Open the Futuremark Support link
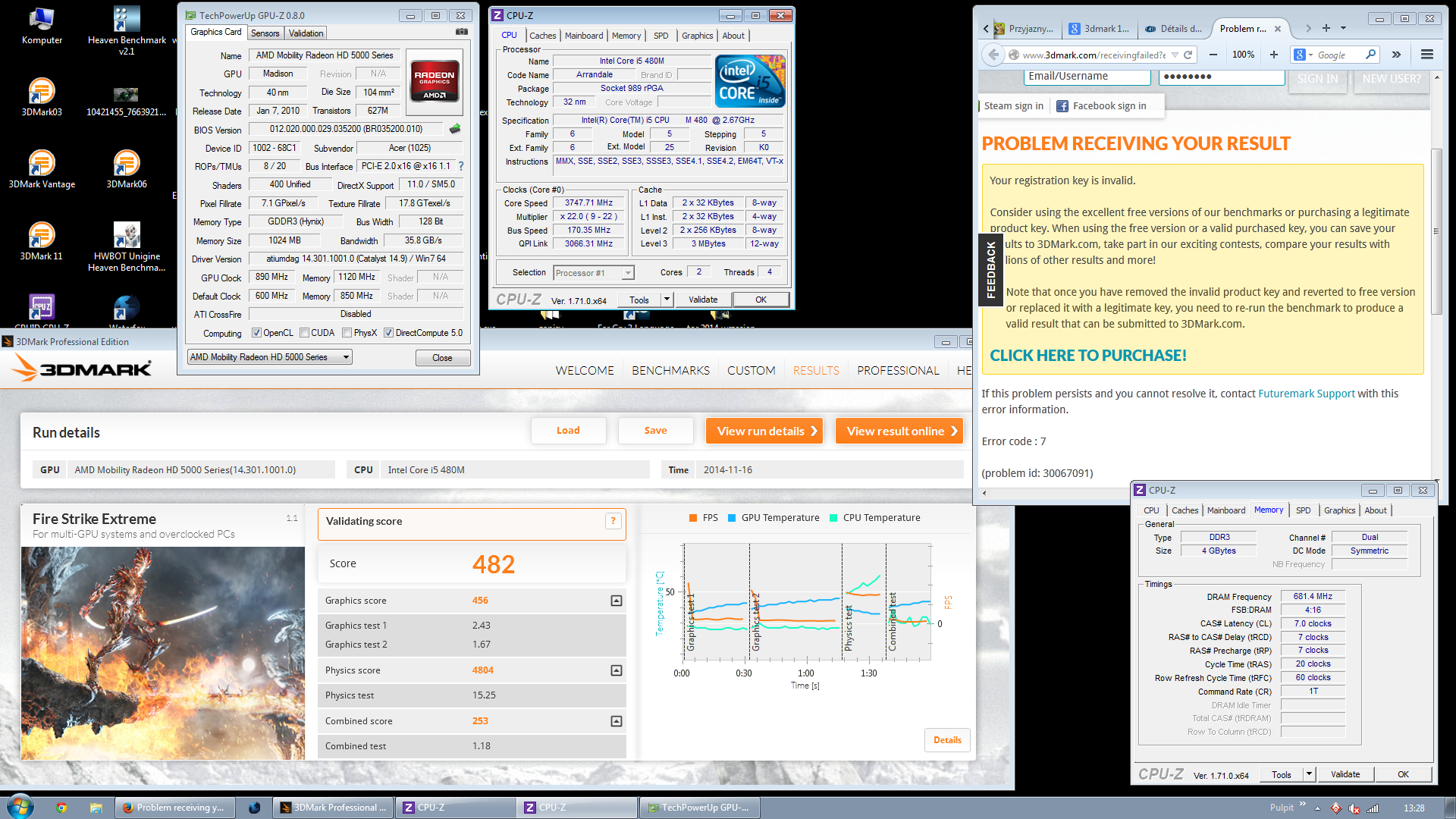 [x=1306, y=394]
